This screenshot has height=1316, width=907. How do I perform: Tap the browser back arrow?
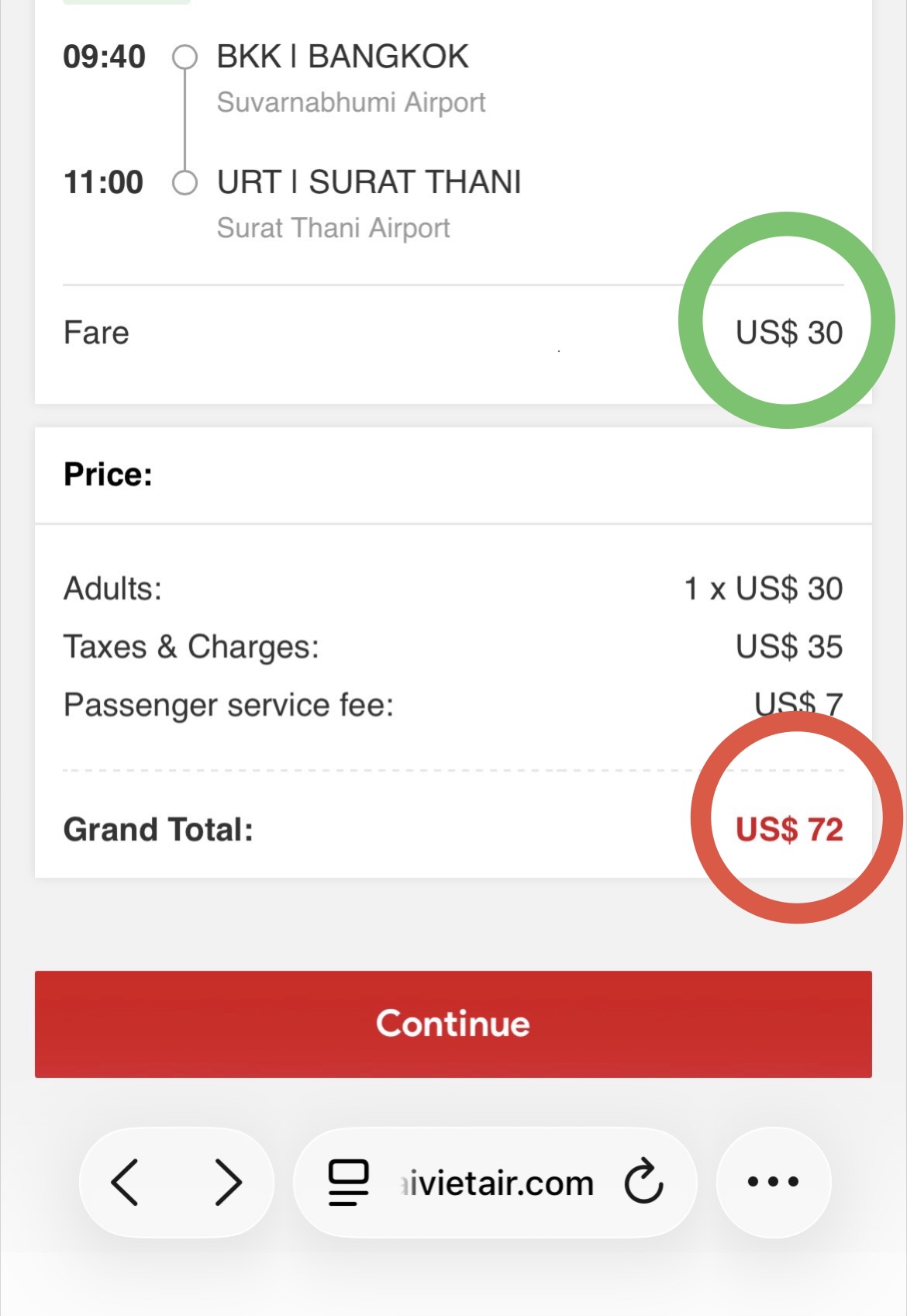[126, 1182]
